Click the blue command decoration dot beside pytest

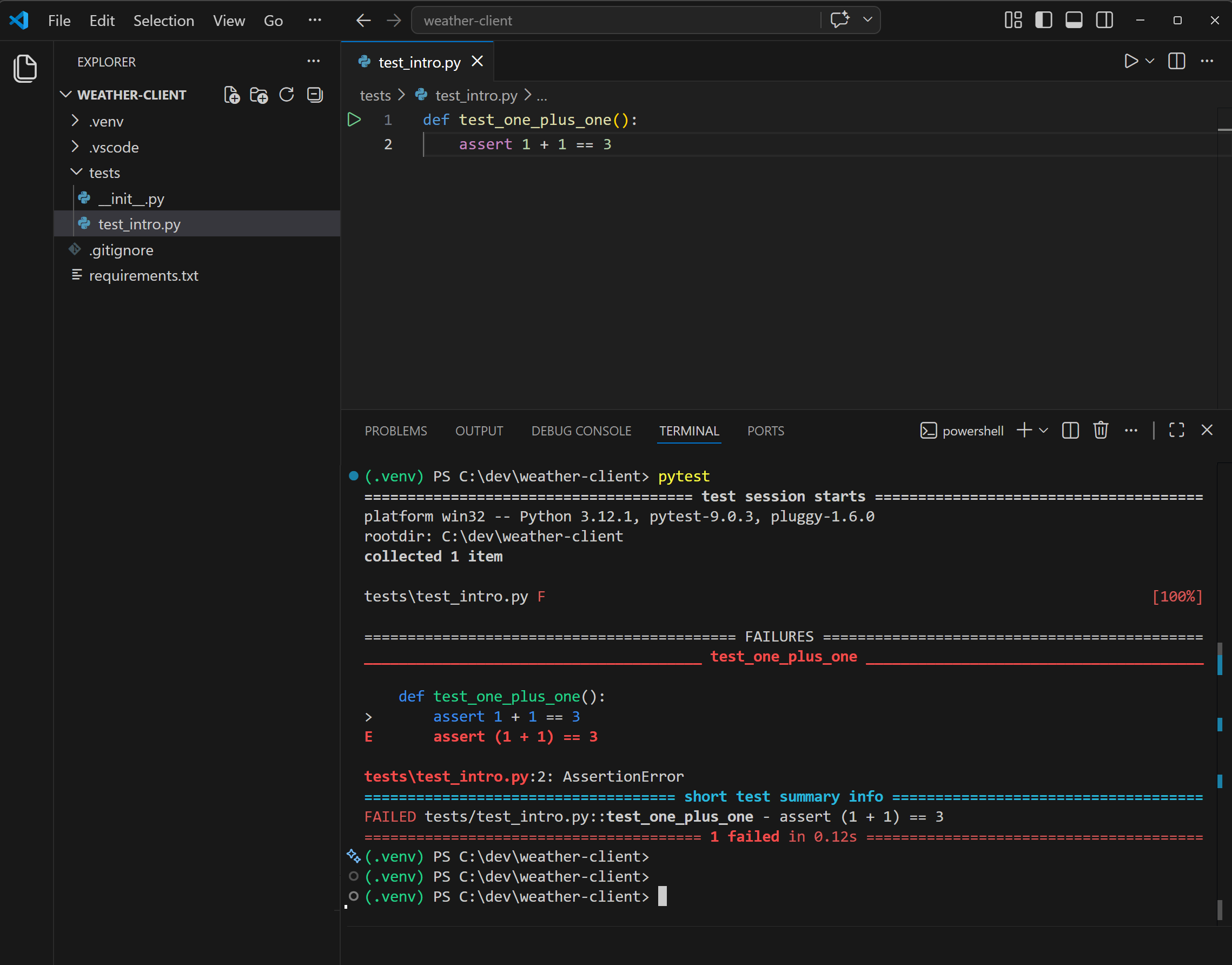point(354,475)
